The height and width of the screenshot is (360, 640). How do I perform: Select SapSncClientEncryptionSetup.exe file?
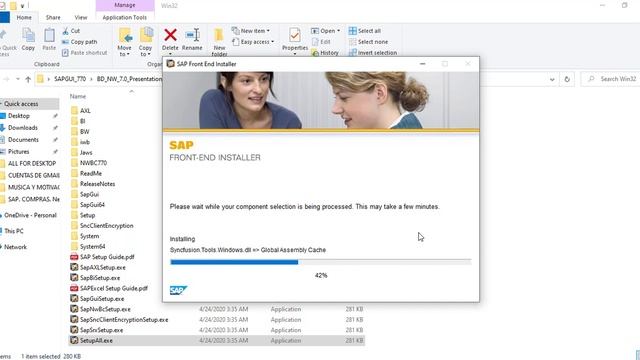[119, 320]
